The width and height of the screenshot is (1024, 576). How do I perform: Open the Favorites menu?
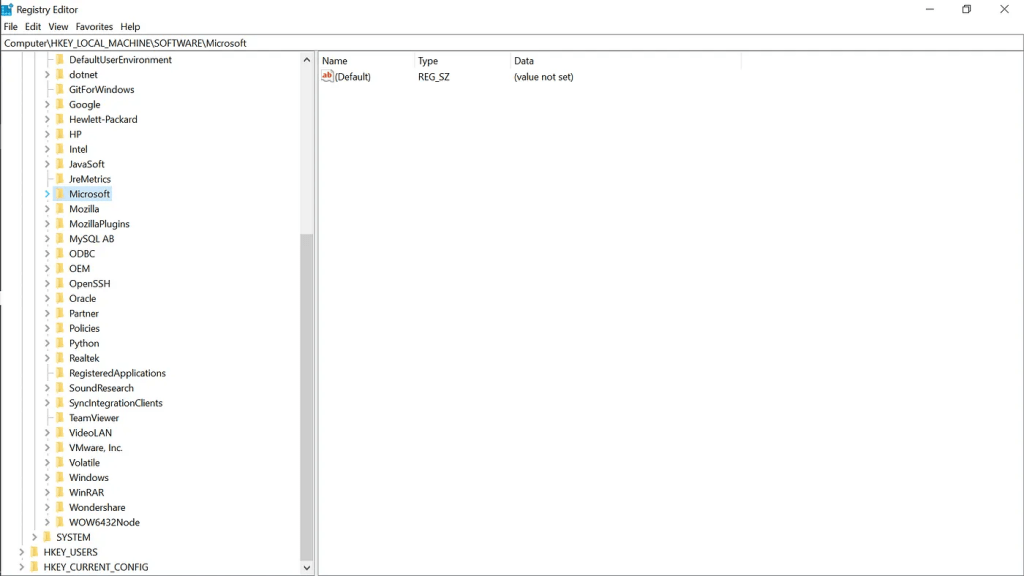click(94, 27)
